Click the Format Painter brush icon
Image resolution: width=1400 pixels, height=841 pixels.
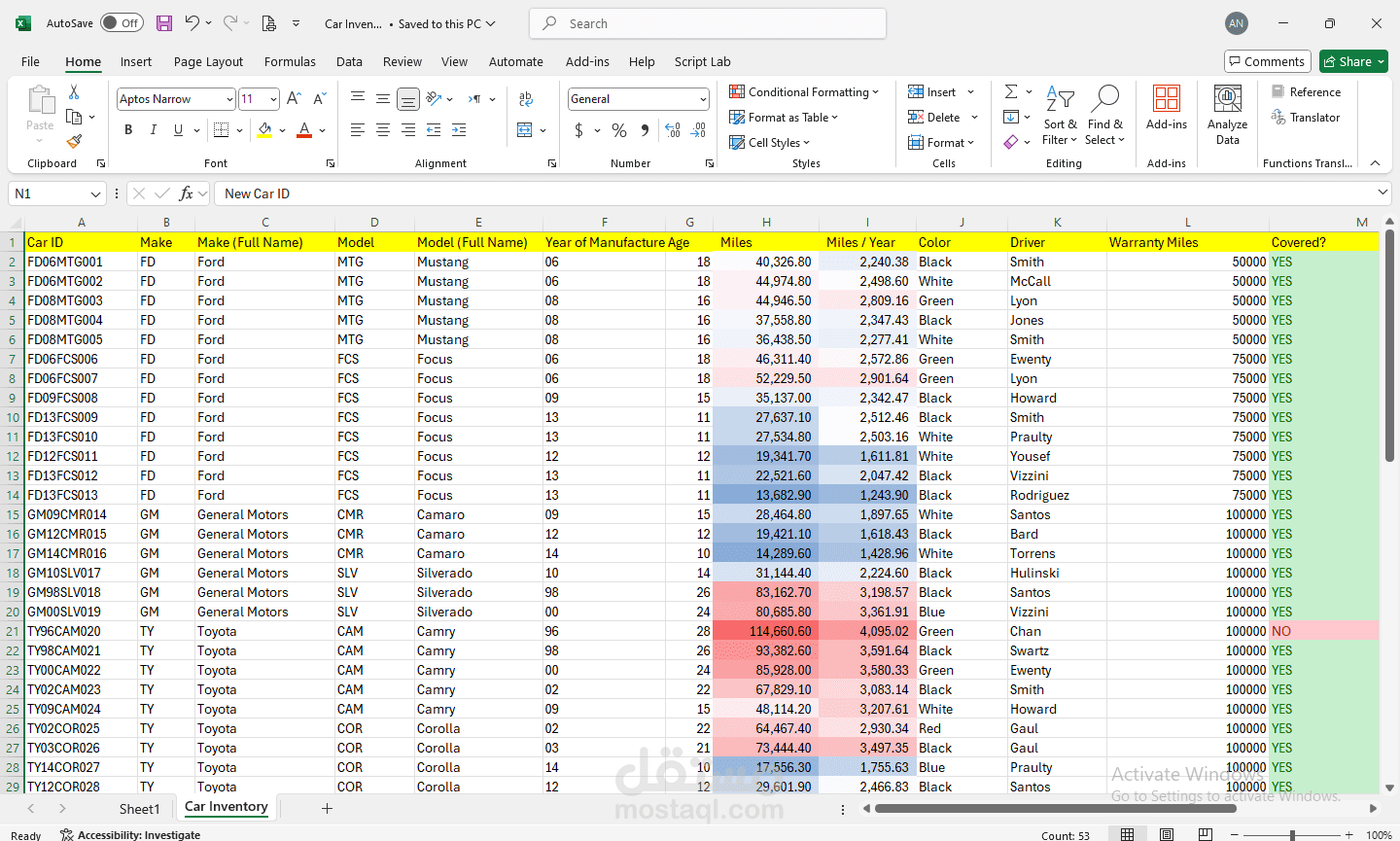point(74,142)
